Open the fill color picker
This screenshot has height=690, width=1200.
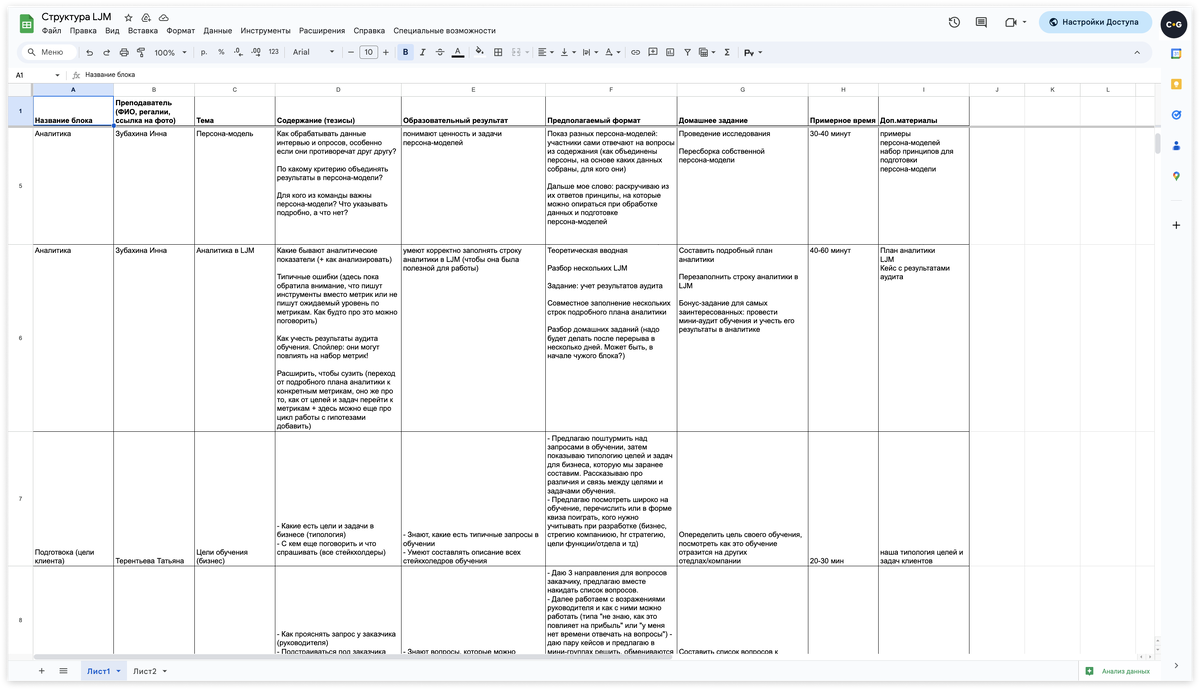click(x=480, y=52)
